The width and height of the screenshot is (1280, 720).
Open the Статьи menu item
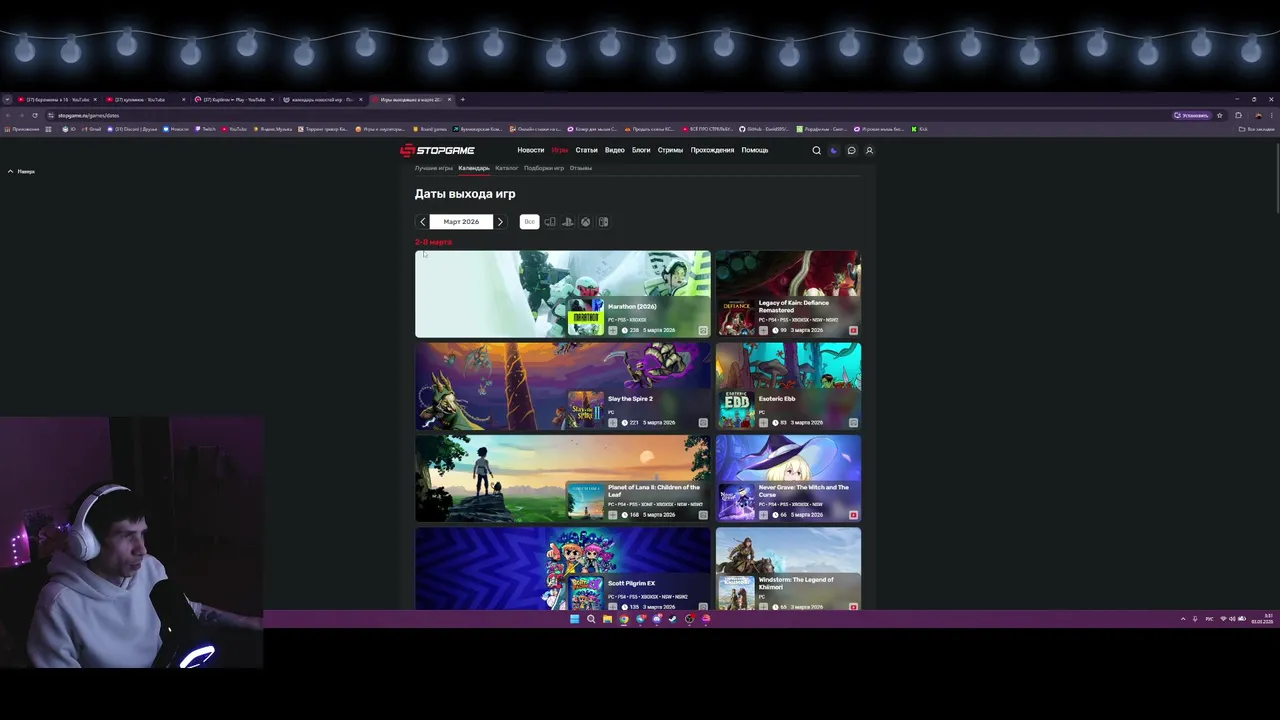coord(586,150)
